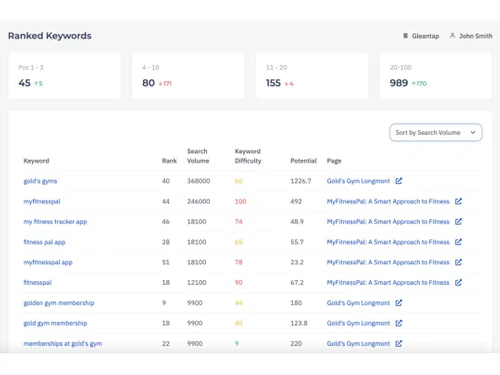The width and height of the screenshot is (500, 375).
Task: Open the fitnesspal keyword link
Action: [x=38, y=283]
